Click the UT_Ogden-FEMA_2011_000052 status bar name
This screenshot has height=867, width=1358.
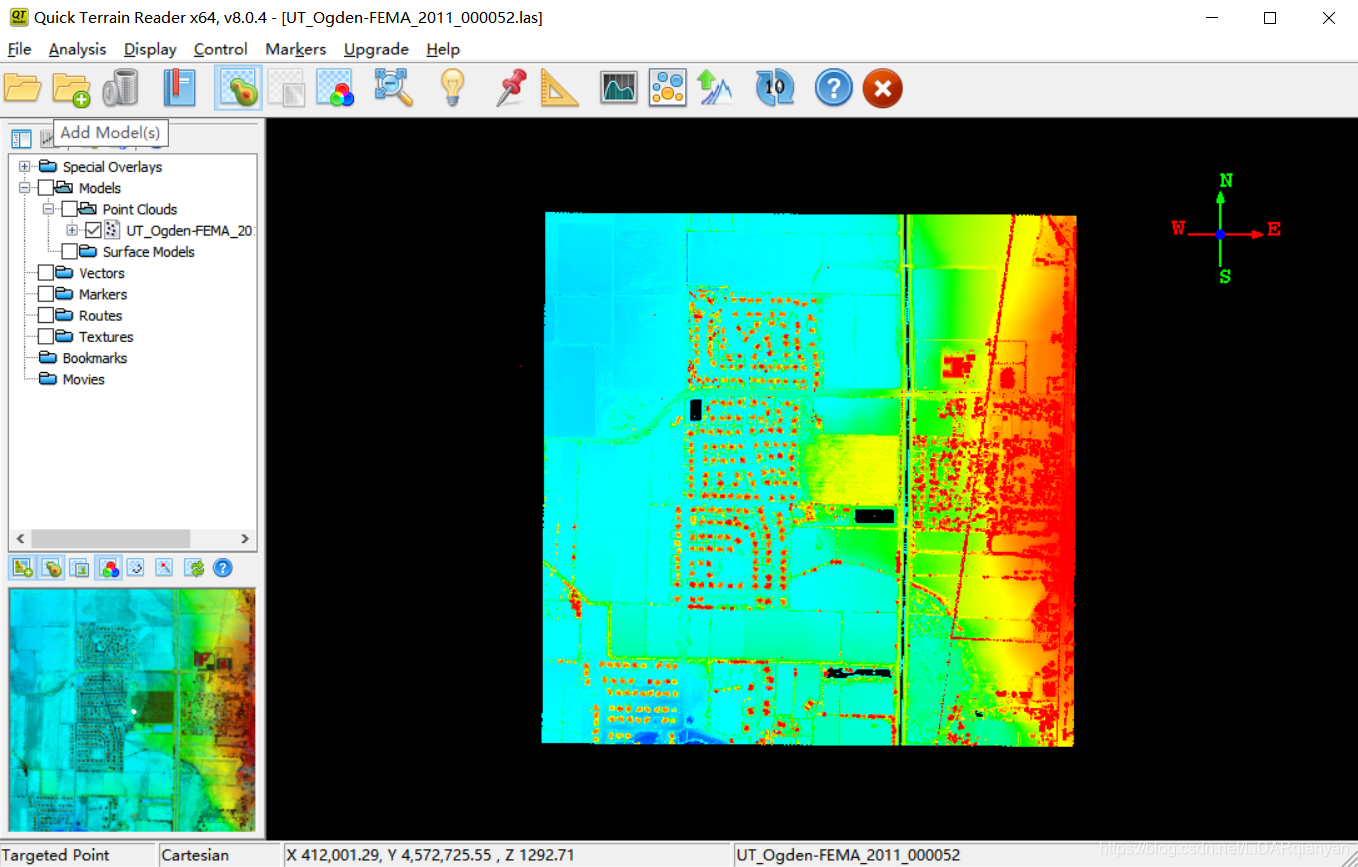(848, 855)
